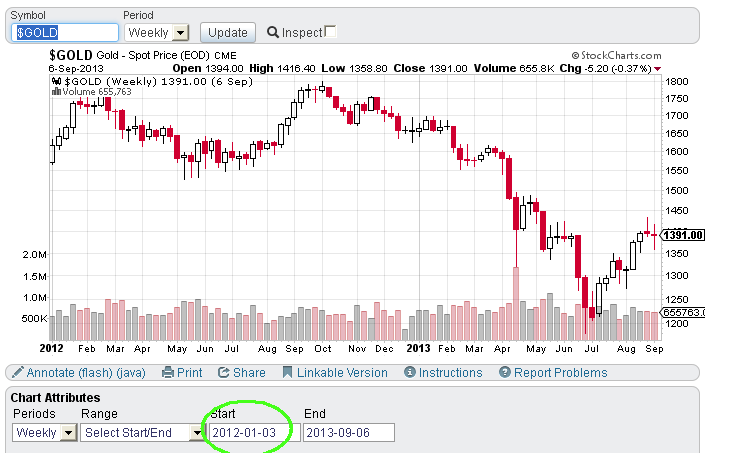The width and height of the screenshot is (733, 453).
Task: Click the Oct month label on time axis
Action: [x=323, y=349]
